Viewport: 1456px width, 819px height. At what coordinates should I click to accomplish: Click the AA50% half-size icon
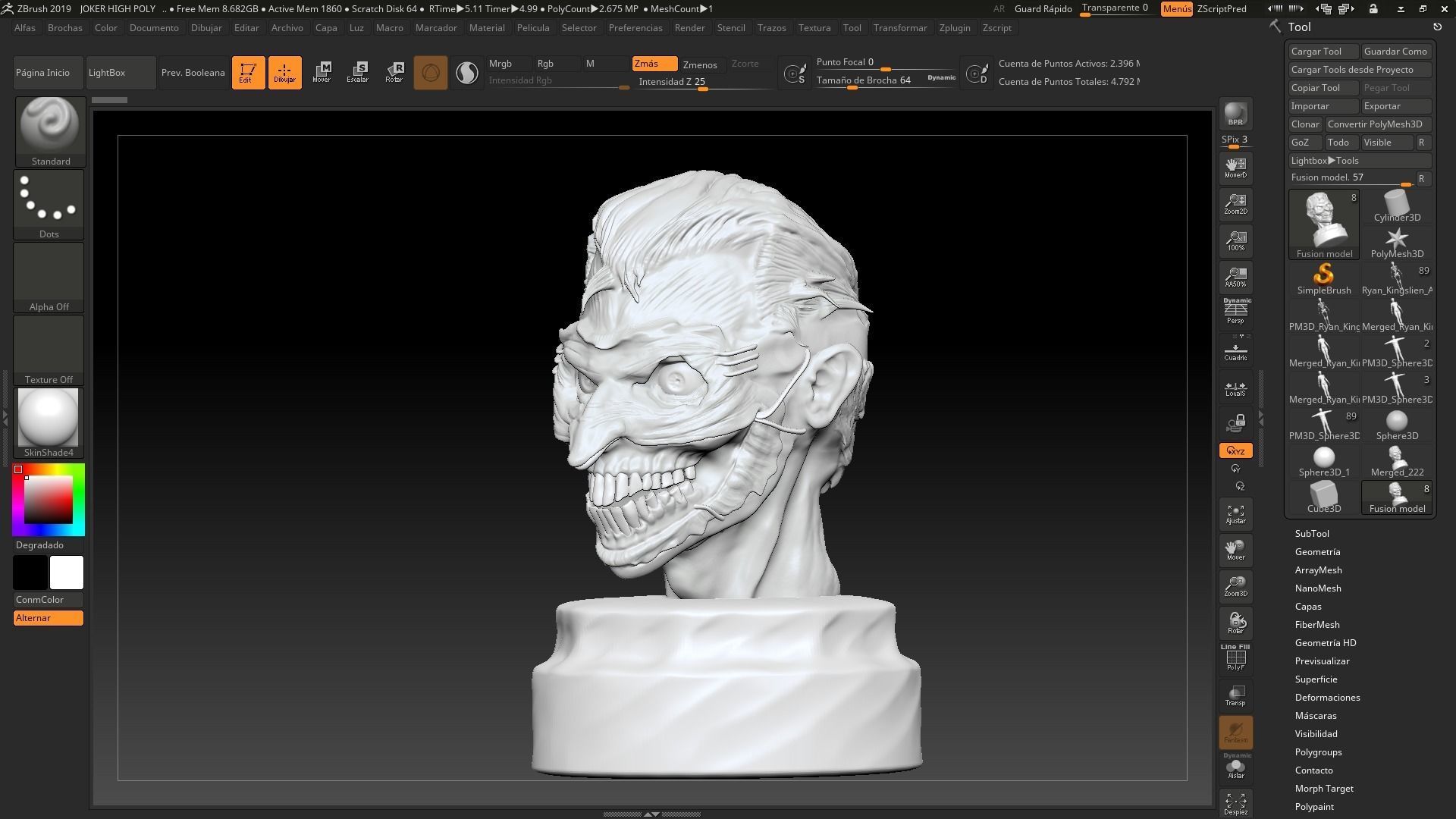click(x=1235, y=277)
